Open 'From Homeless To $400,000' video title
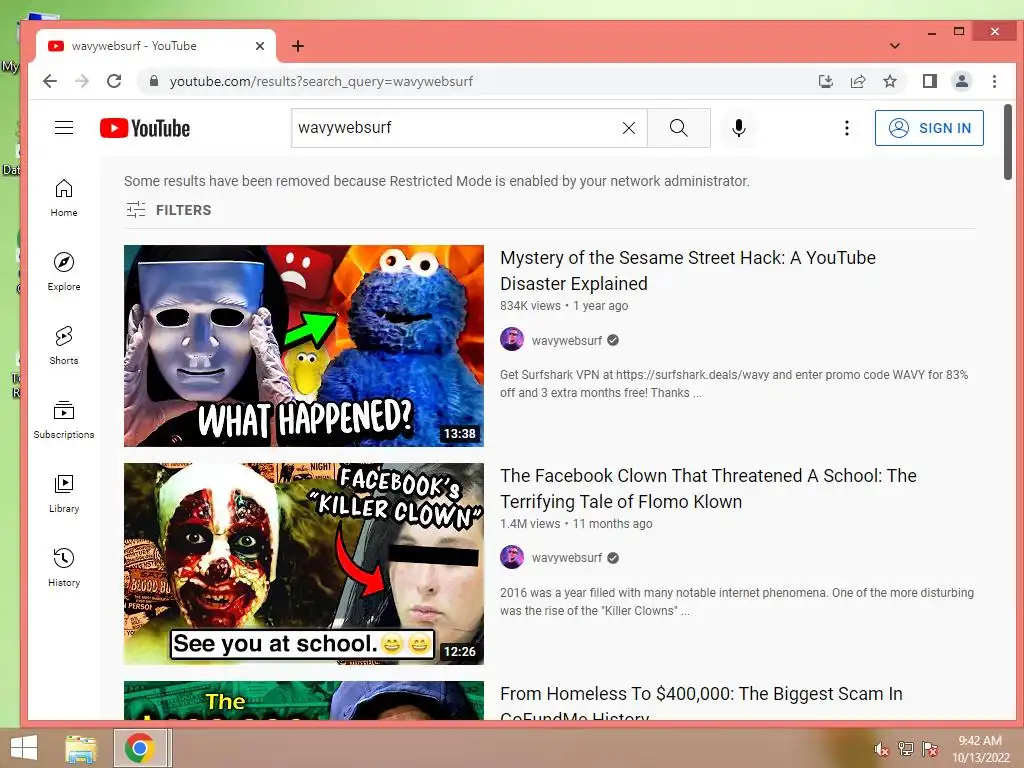 click(701, 705)
